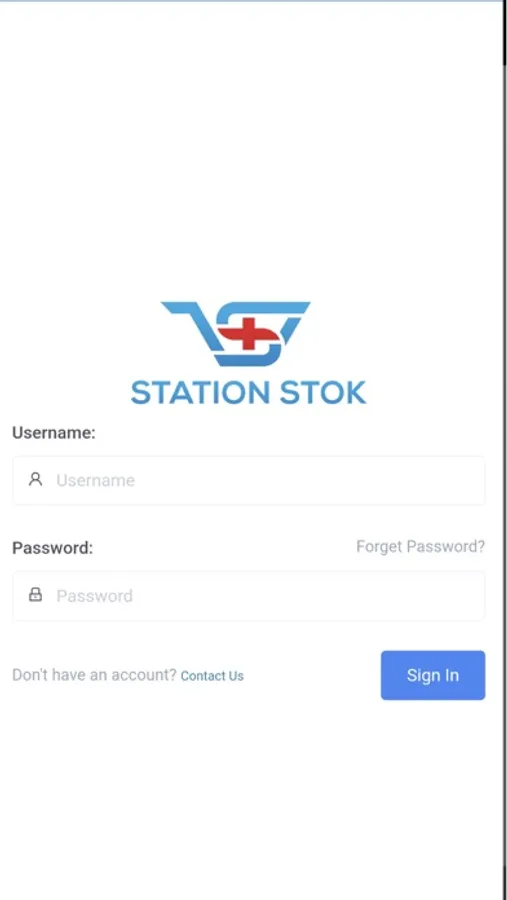Click the Password: label
Viewport: 507px width, 900px height.
(x=52, y=548)
